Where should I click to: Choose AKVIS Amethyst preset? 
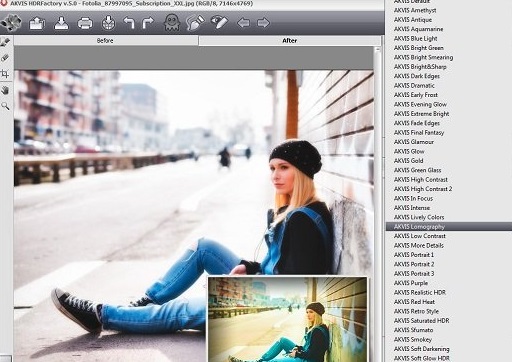tap(415, 10)
